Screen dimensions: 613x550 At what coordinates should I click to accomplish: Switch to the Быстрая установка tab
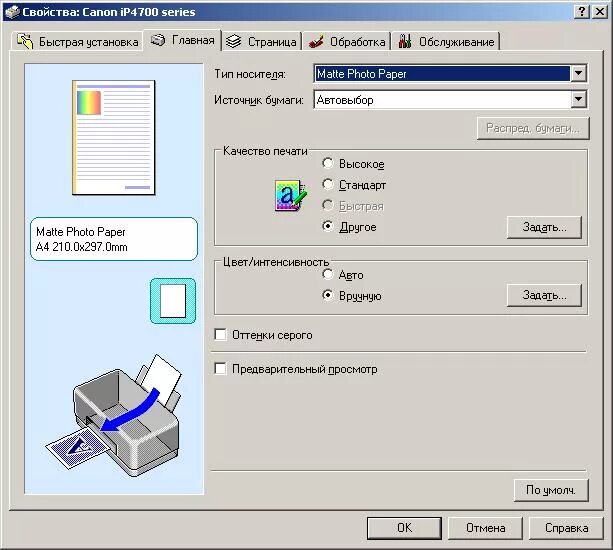(77, 41)
